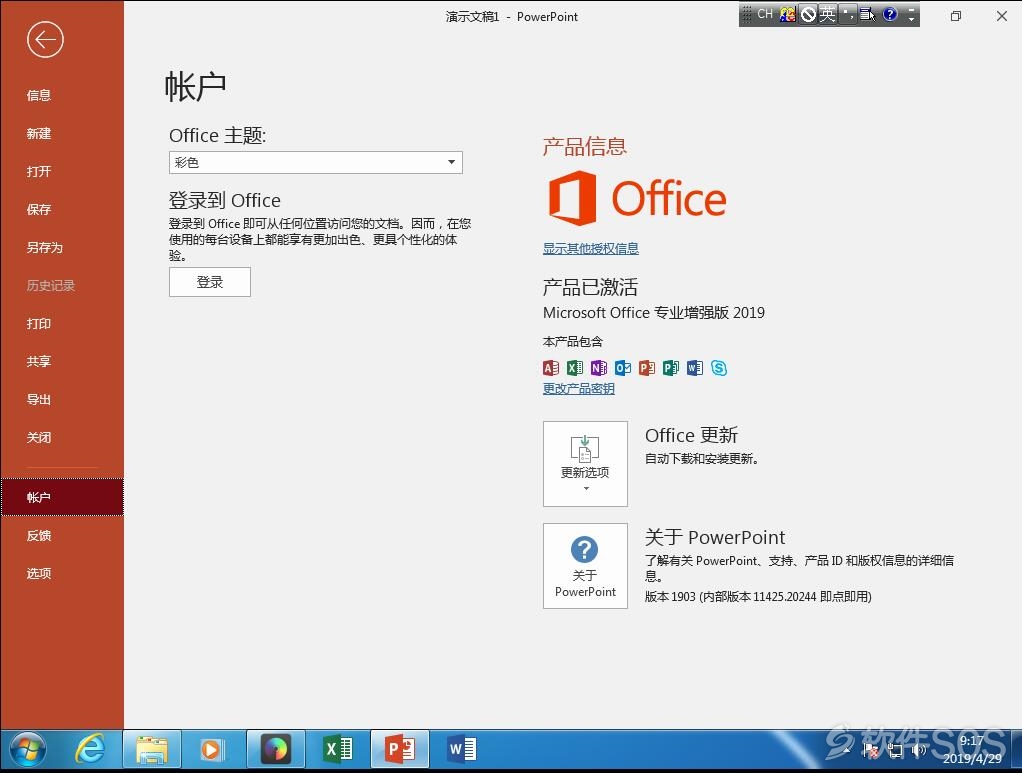Viewport: 1022px width, 773px height.
Task: Click the input method icon beside CH
Action: tap(787, 14)
